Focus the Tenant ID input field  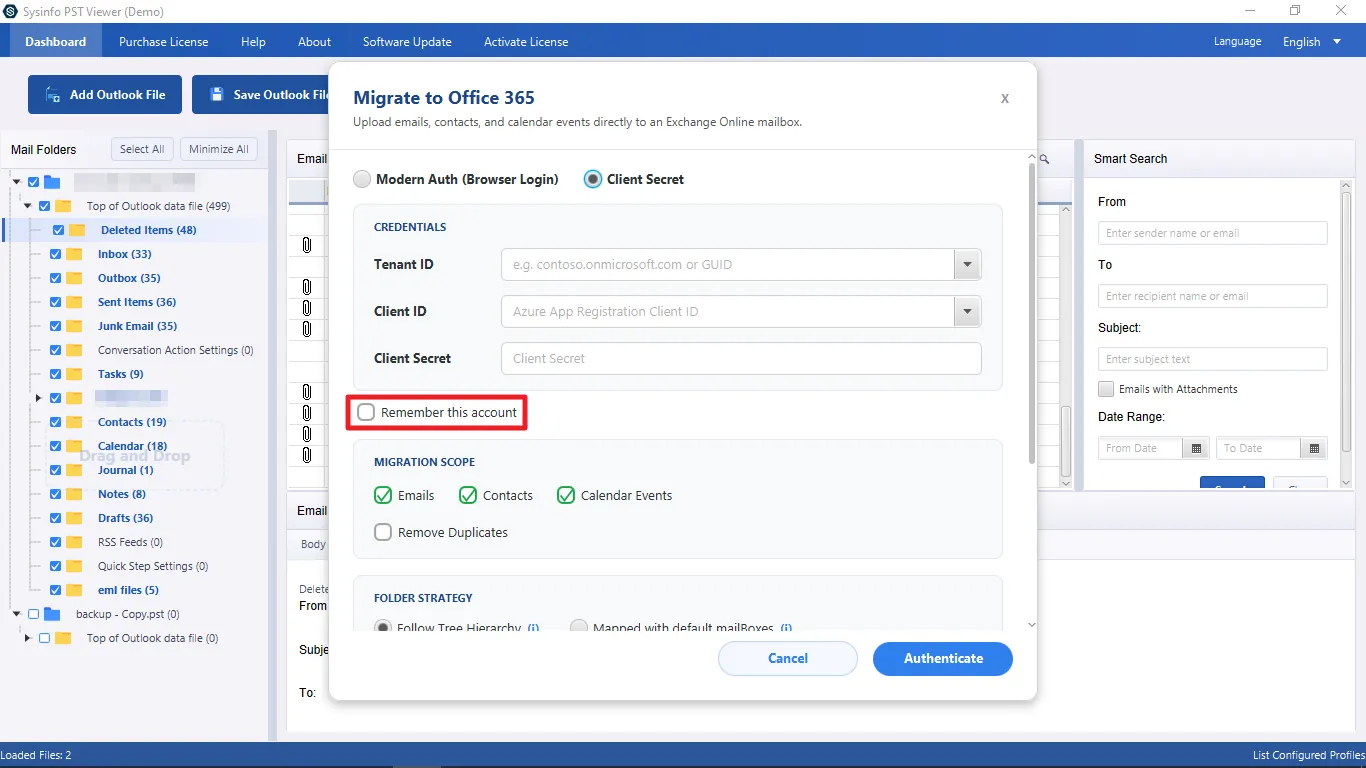[x=727, y=265]
